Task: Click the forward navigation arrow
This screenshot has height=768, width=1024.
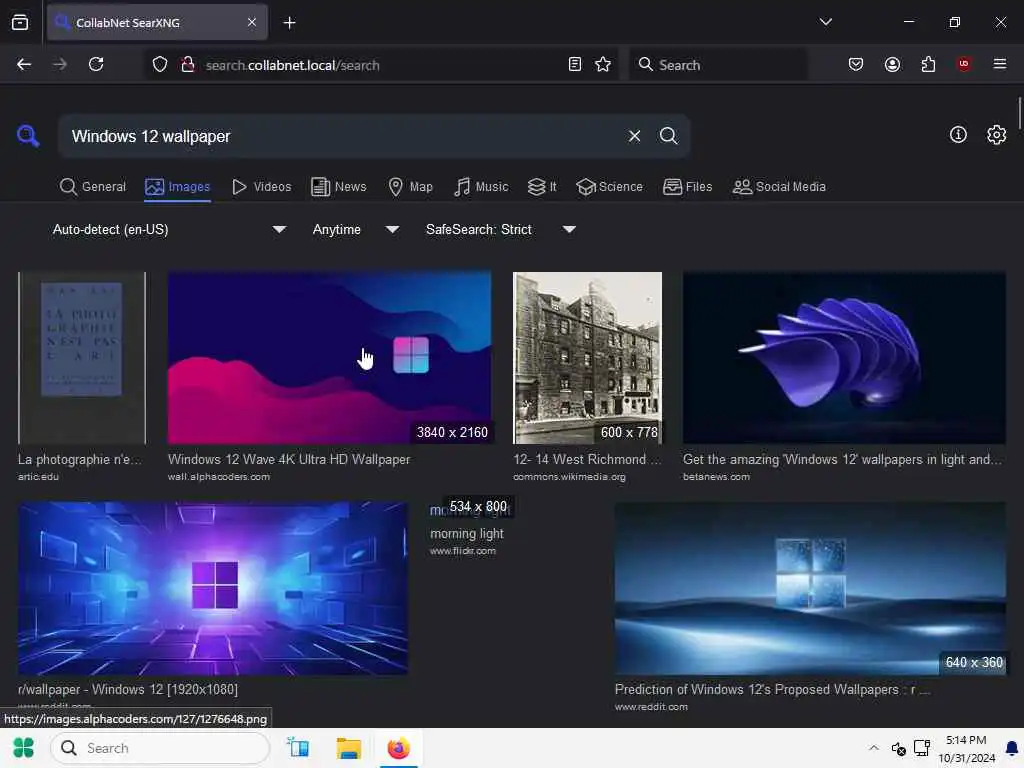Action: [60, 64]
